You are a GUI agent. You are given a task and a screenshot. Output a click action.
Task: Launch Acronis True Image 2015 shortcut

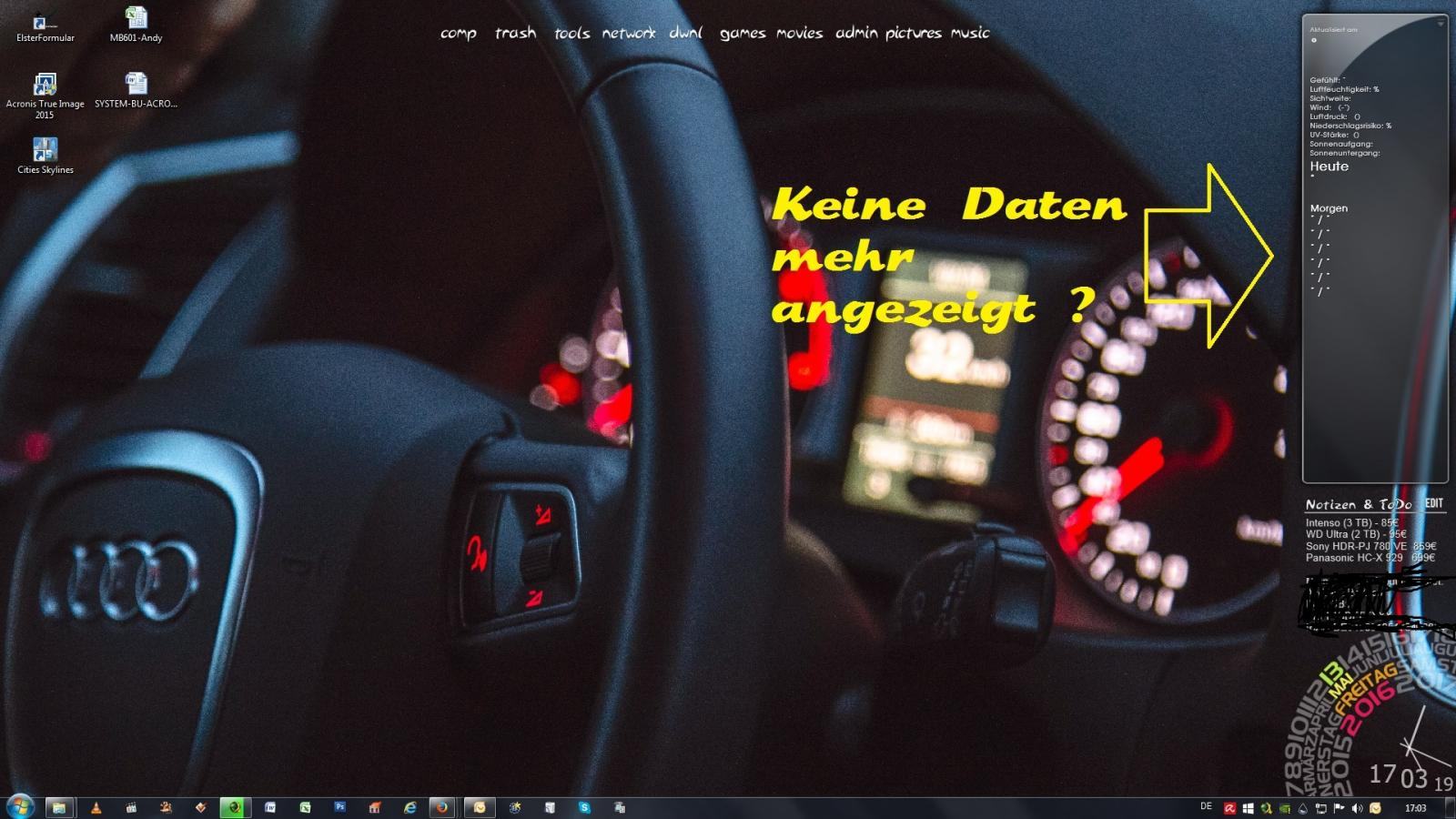point(45,96)
